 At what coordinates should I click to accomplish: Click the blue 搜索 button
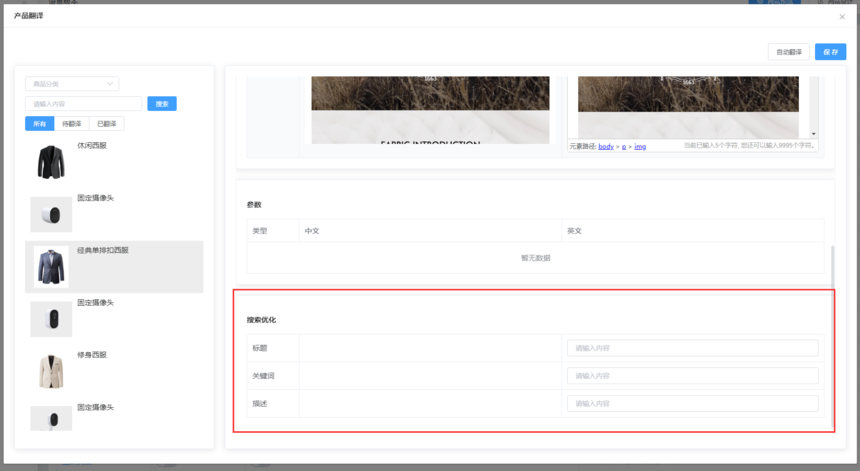click(162, 104)
